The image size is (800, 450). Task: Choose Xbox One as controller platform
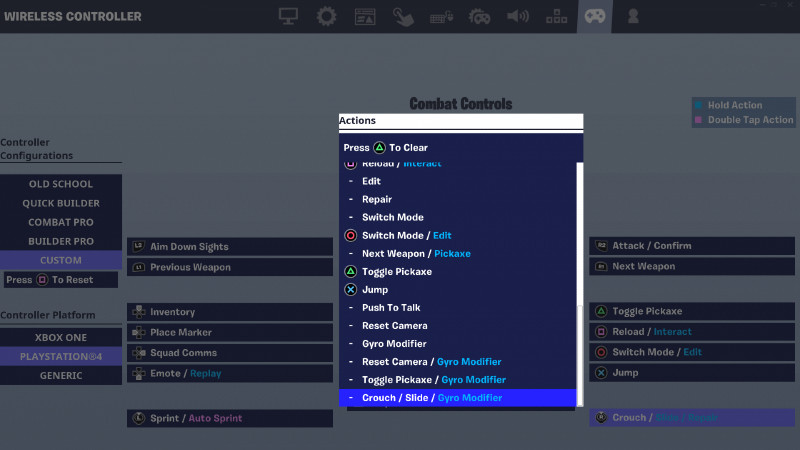pyautogui.click(x=61, y=338)
